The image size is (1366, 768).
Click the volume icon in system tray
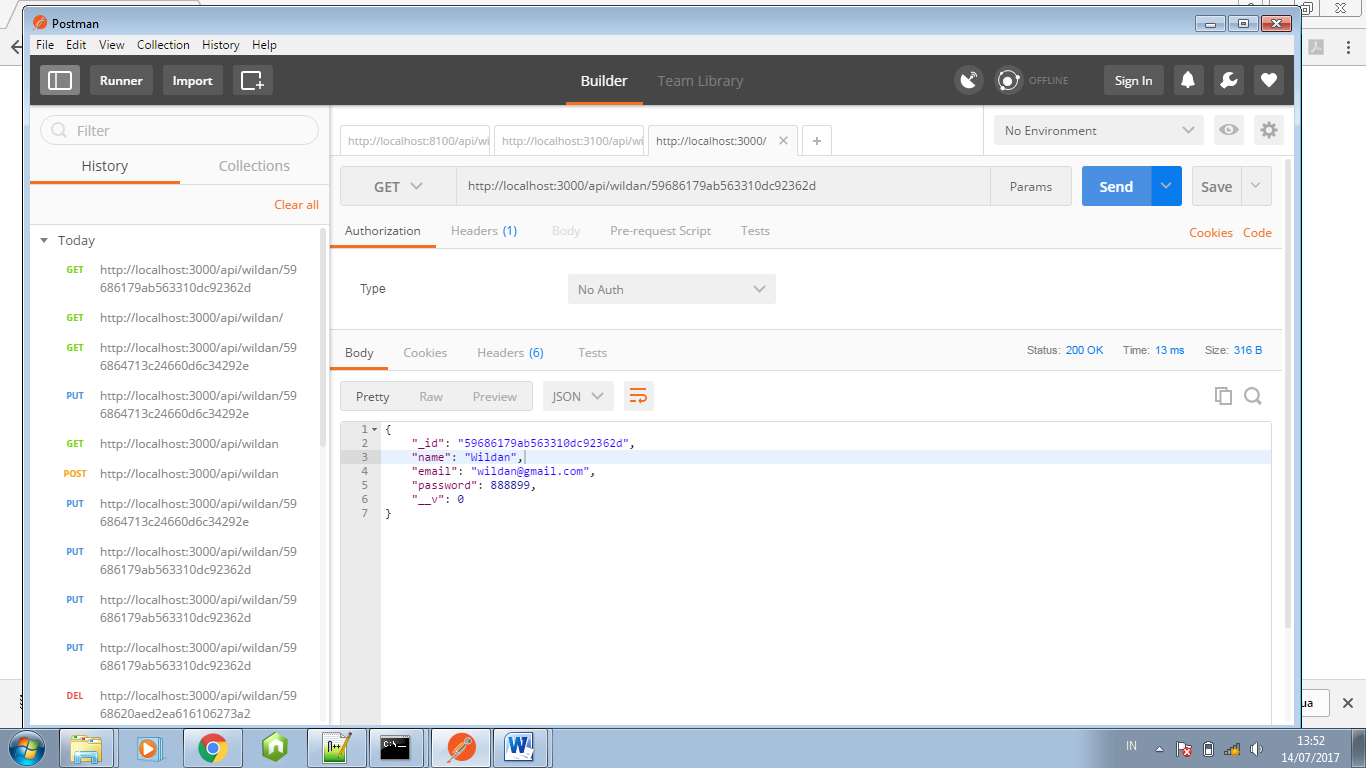point(1257,748)
